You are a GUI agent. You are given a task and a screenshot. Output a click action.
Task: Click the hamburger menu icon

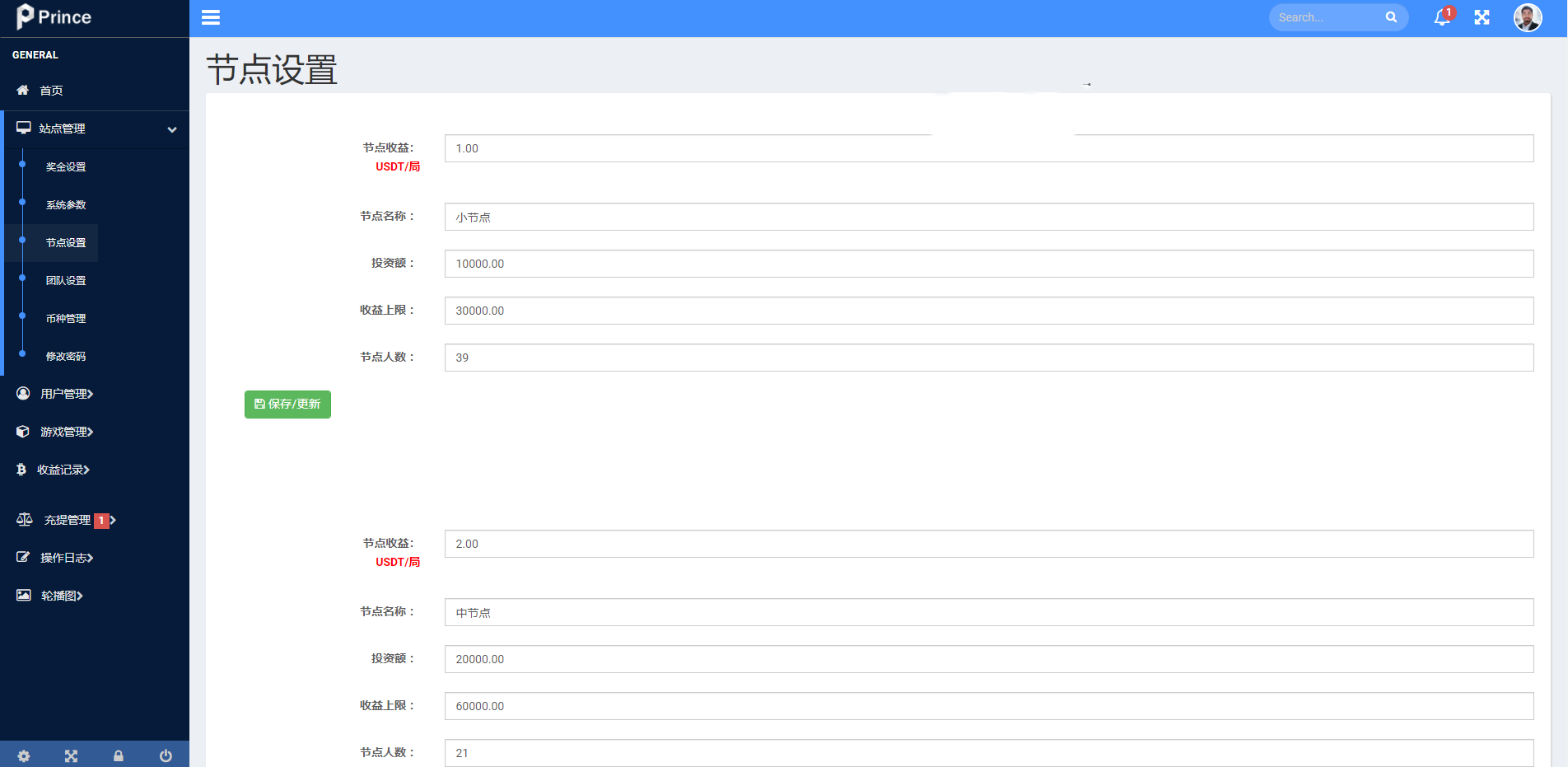211,17
